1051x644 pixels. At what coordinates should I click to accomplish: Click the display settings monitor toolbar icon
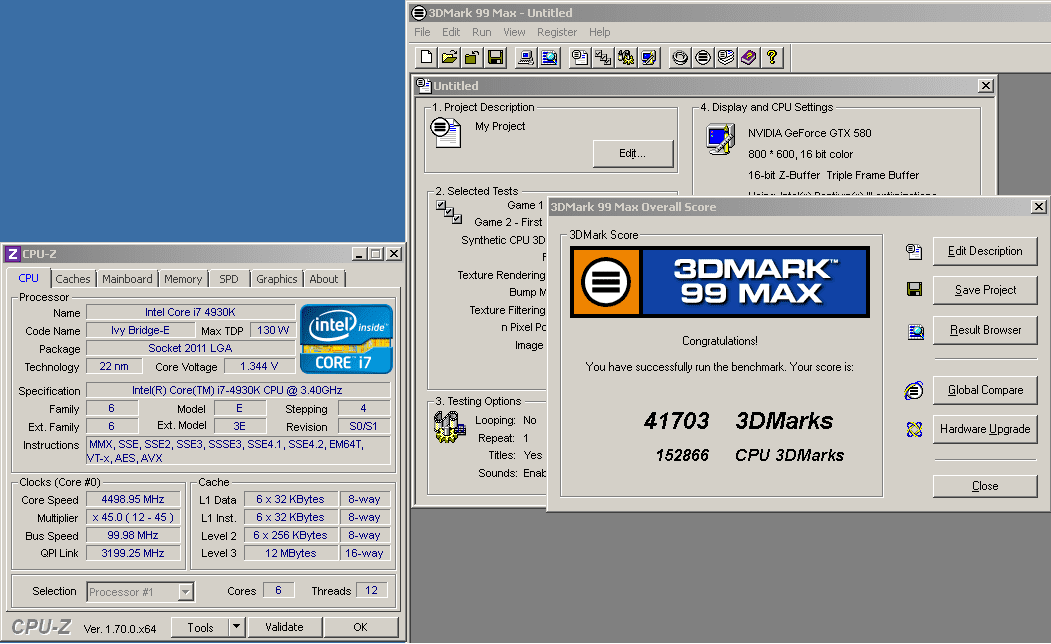coord(649,58)
